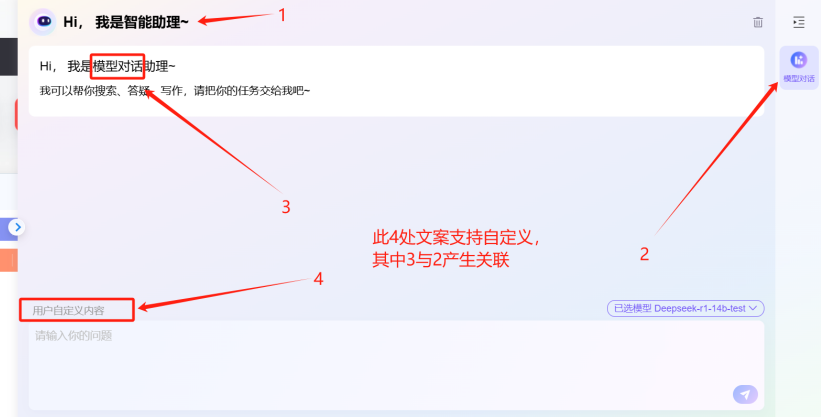Viewport: 821px width, 417px height.
Task: Send message with the paper plane icon
Action: [x=745, y=394]
